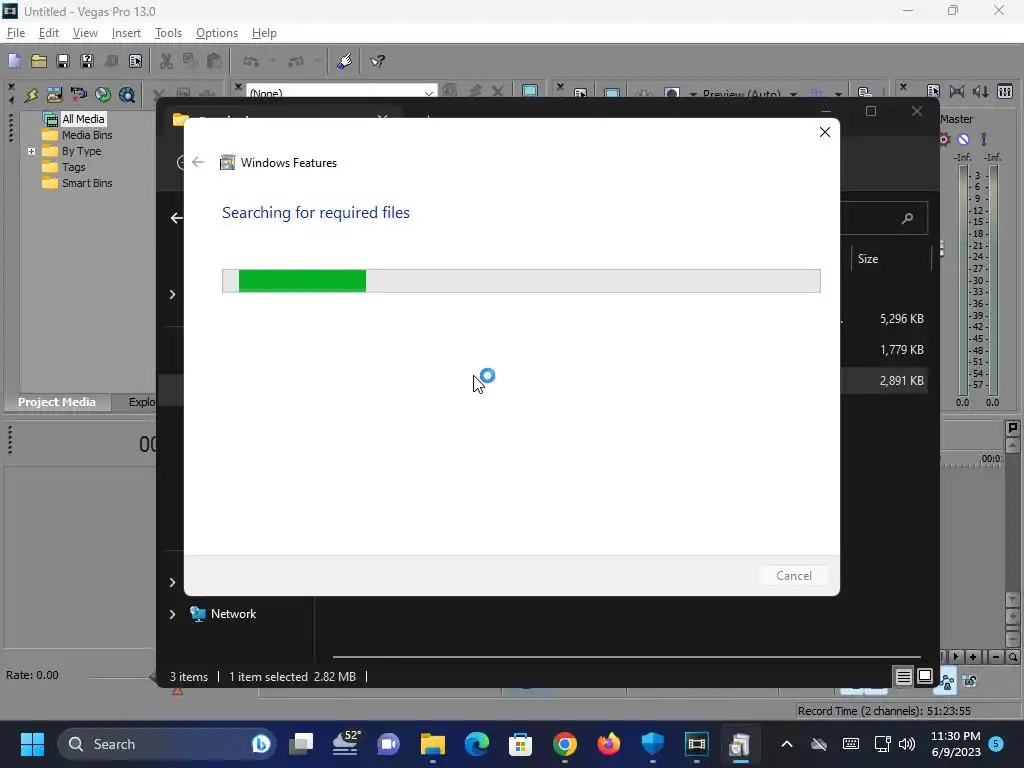Open the Tools menu
The height and width of the screenshot is (768, 1024).
tap(168, 33)
